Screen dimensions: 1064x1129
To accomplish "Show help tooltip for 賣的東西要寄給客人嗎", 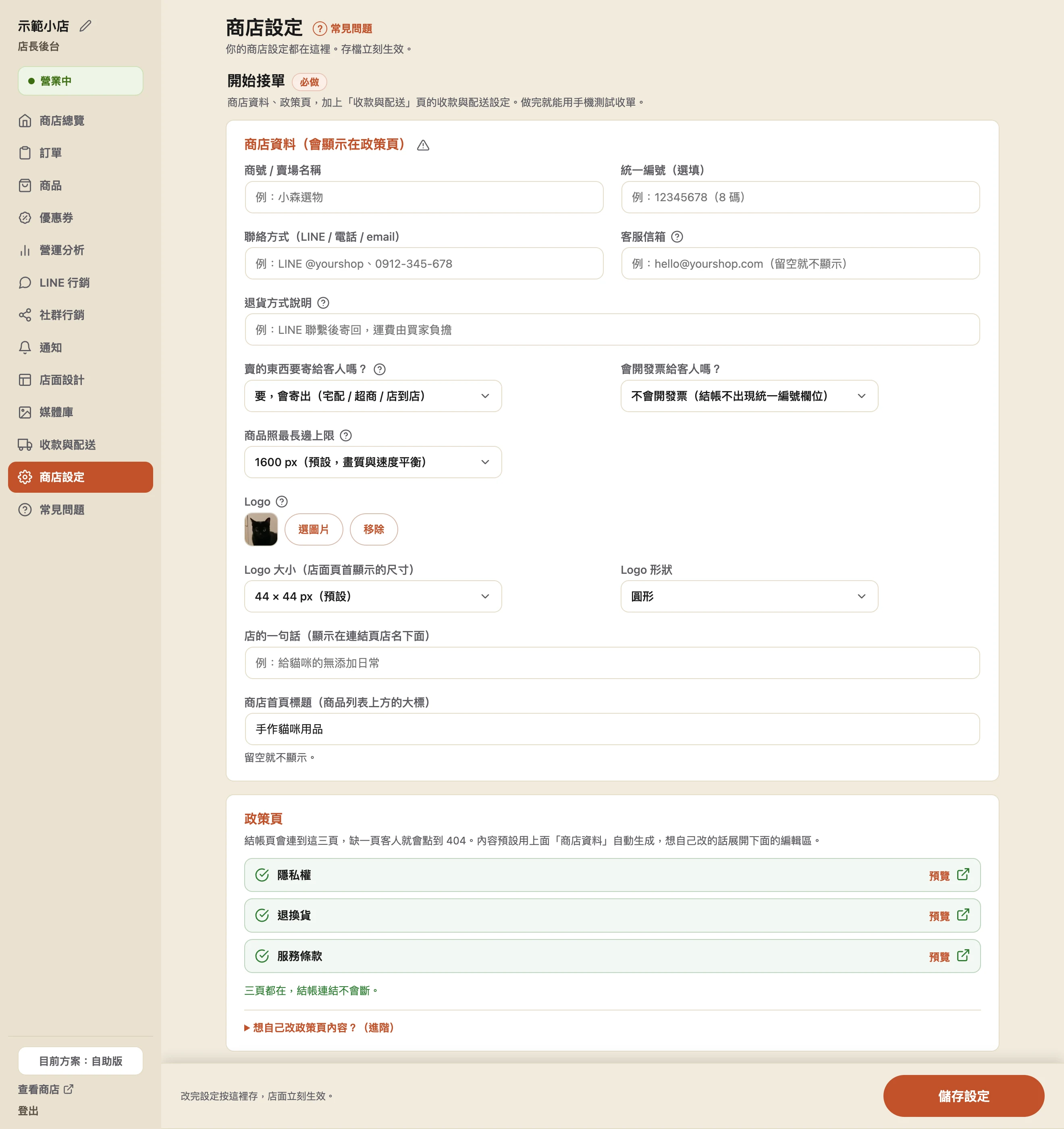I will [x=380, y=369].
